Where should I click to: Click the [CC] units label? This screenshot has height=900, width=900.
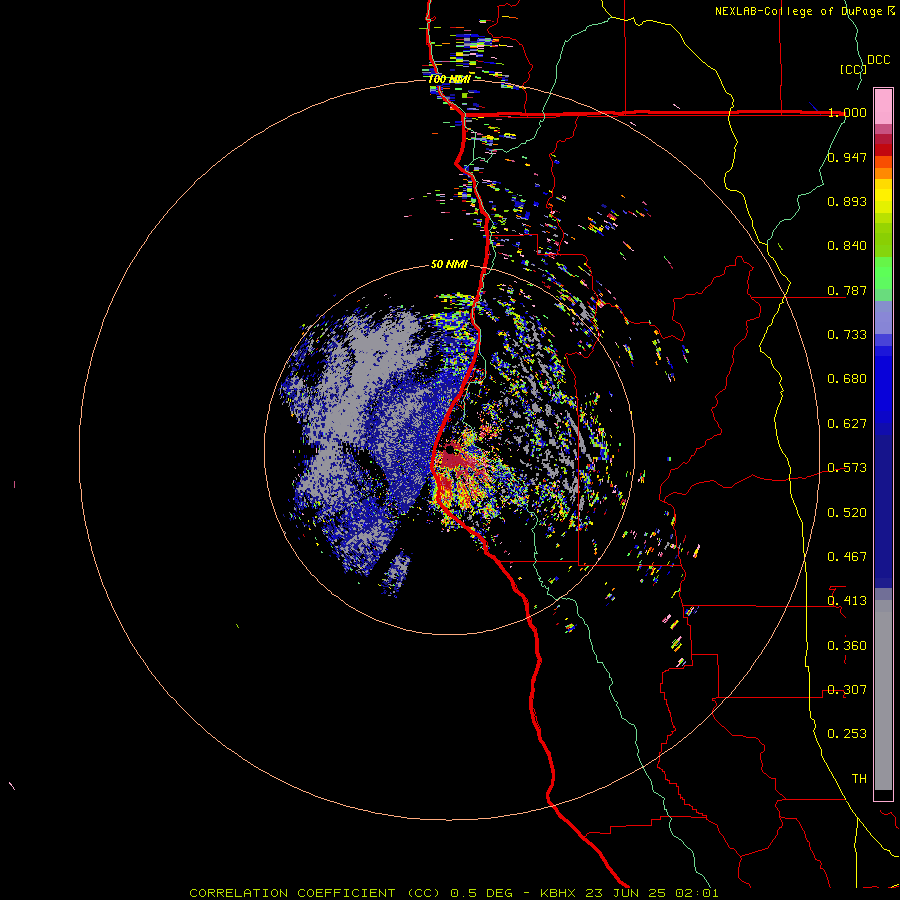(853, 69)
